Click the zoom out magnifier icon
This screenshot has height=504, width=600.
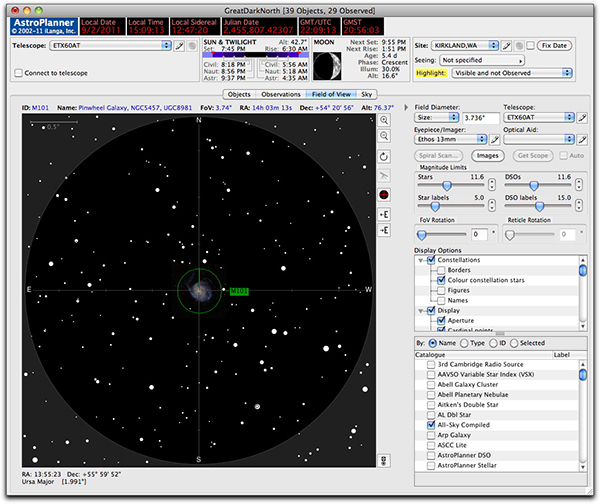pyautogui.click(x=385, y=137)
